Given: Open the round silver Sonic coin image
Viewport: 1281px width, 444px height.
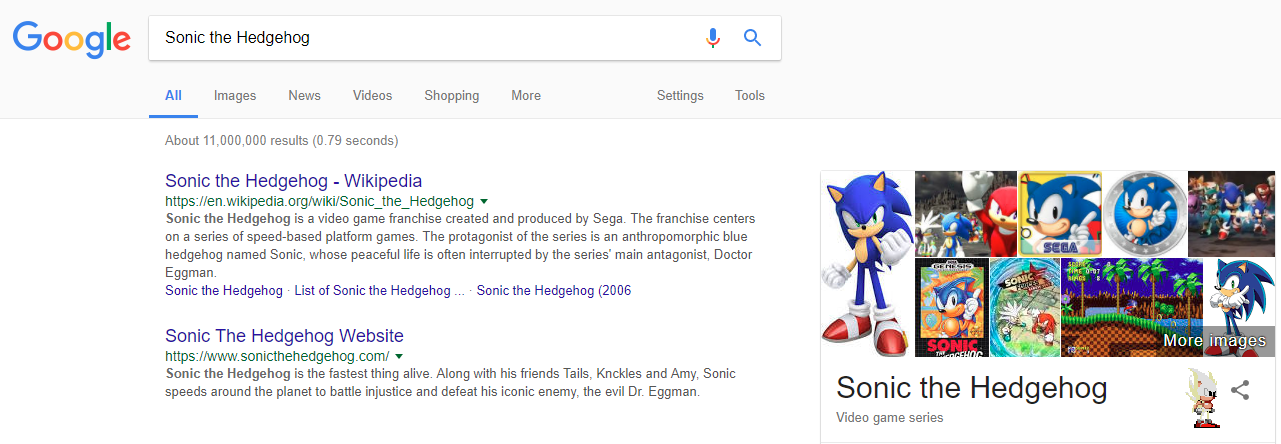Looking at the screenshot, I should pos(1145,213).
